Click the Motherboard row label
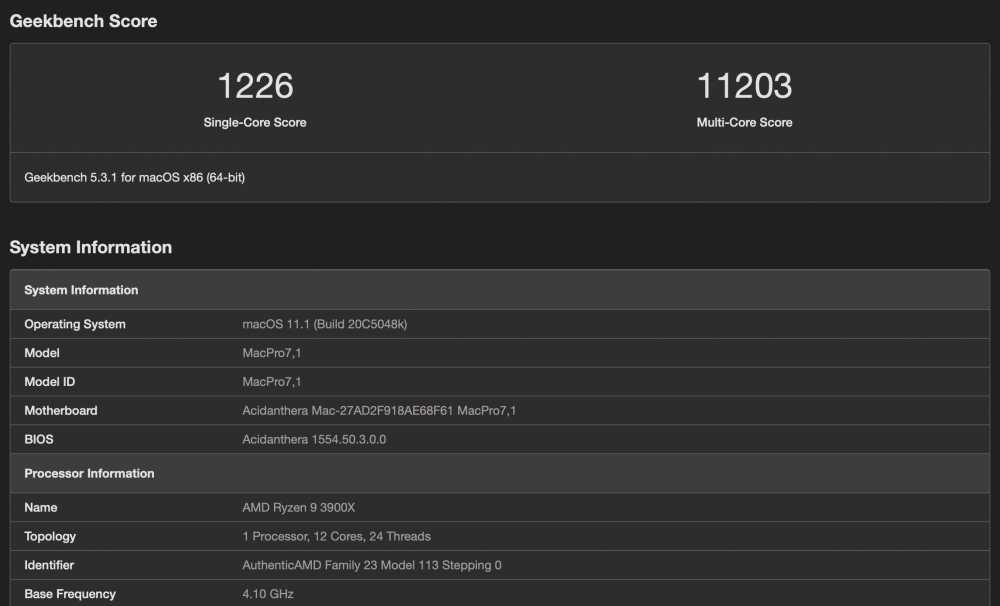1000x606 pixels. pos(61,411)
